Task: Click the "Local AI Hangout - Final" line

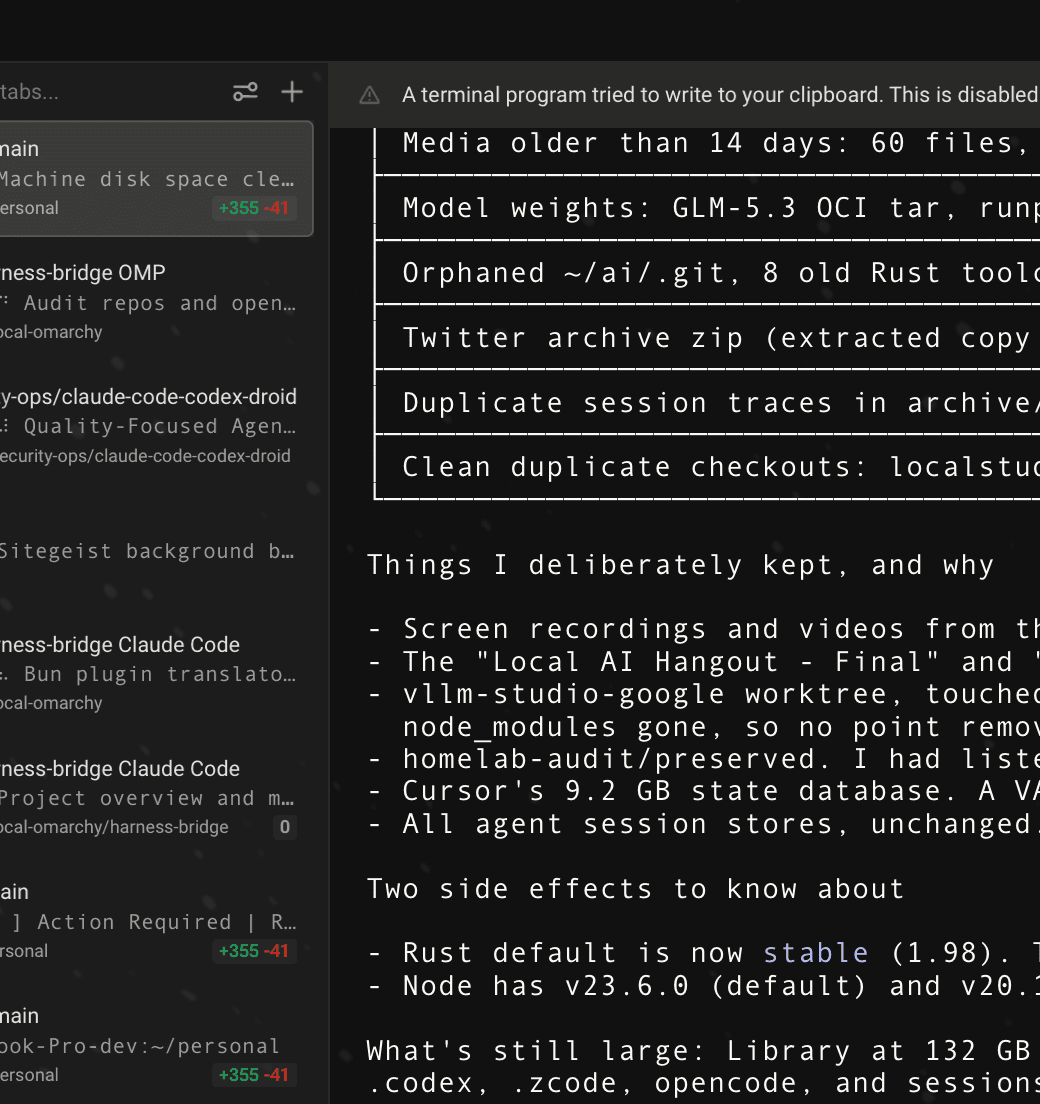Action: [x=703, y=662]
